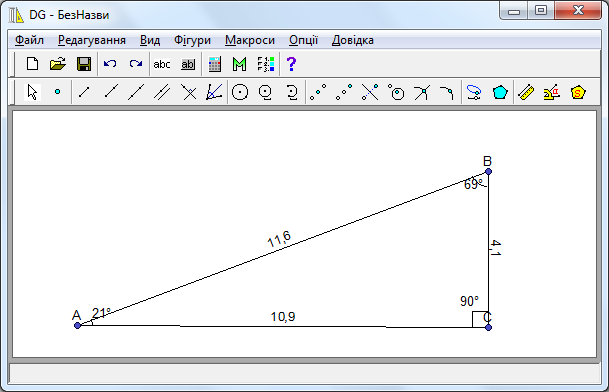Select the Point symmetry tool
The width and height of the screenshot is (609, 392).
[x=344, y=92]
